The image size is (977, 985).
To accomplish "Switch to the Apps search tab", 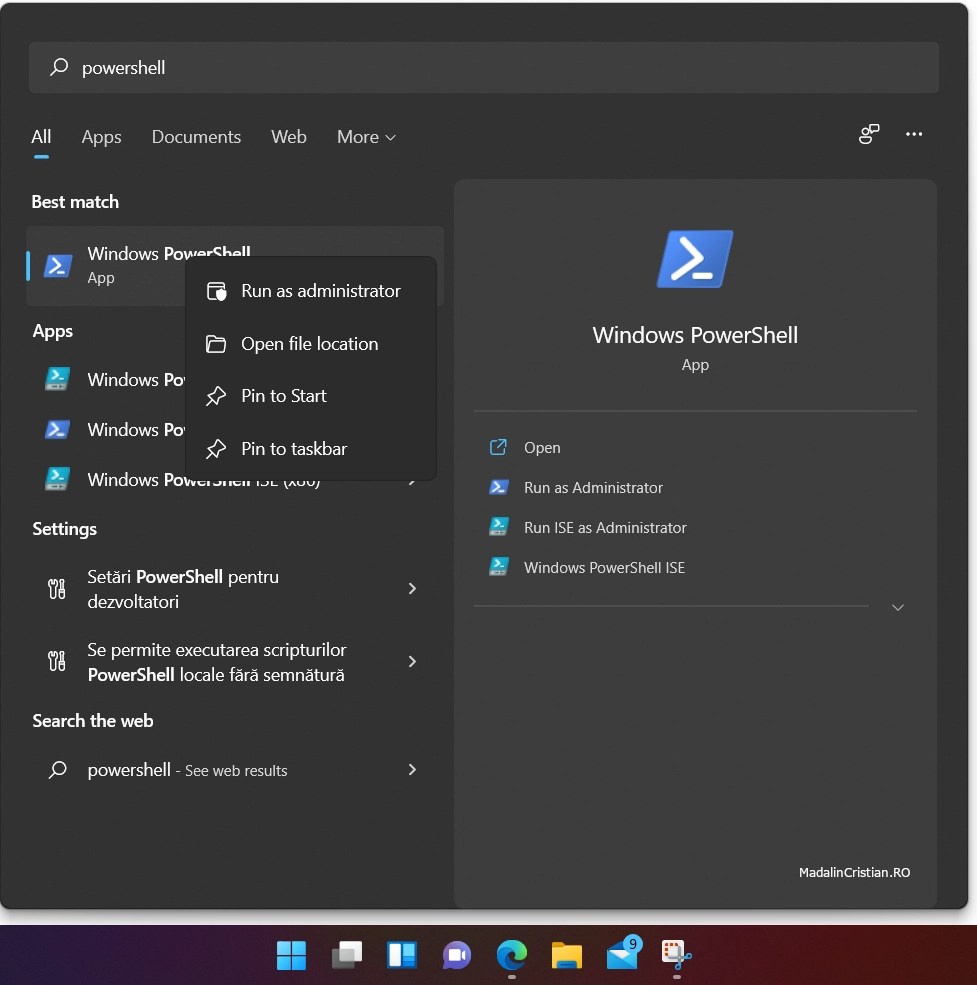I will [101, 137].
